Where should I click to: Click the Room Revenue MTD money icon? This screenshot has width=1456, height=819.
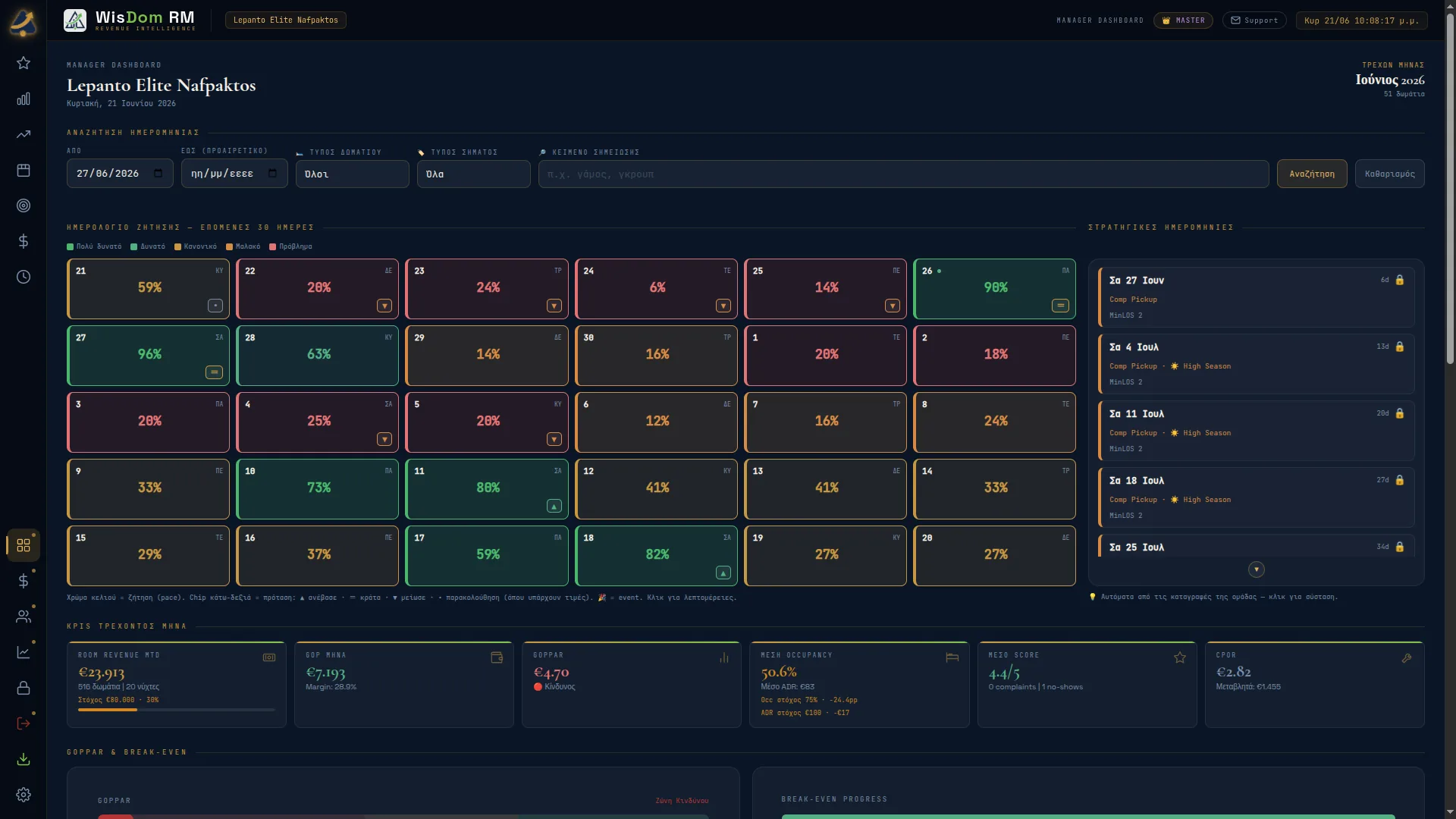(x=269, y=657)
